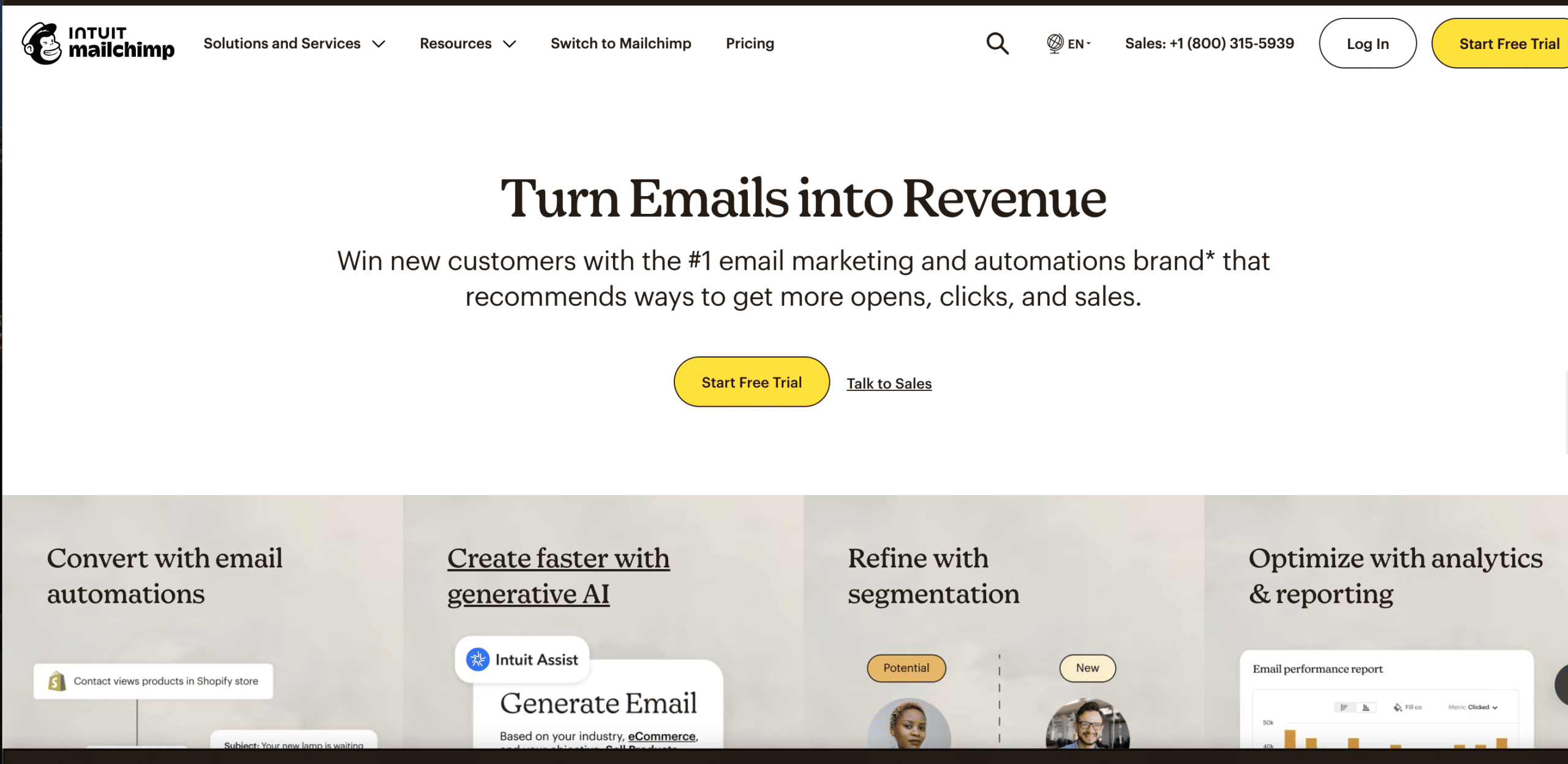1568x764 pixels.
Task: Open the Switch to Mailchimp menu item
Action: pos(621,43)
